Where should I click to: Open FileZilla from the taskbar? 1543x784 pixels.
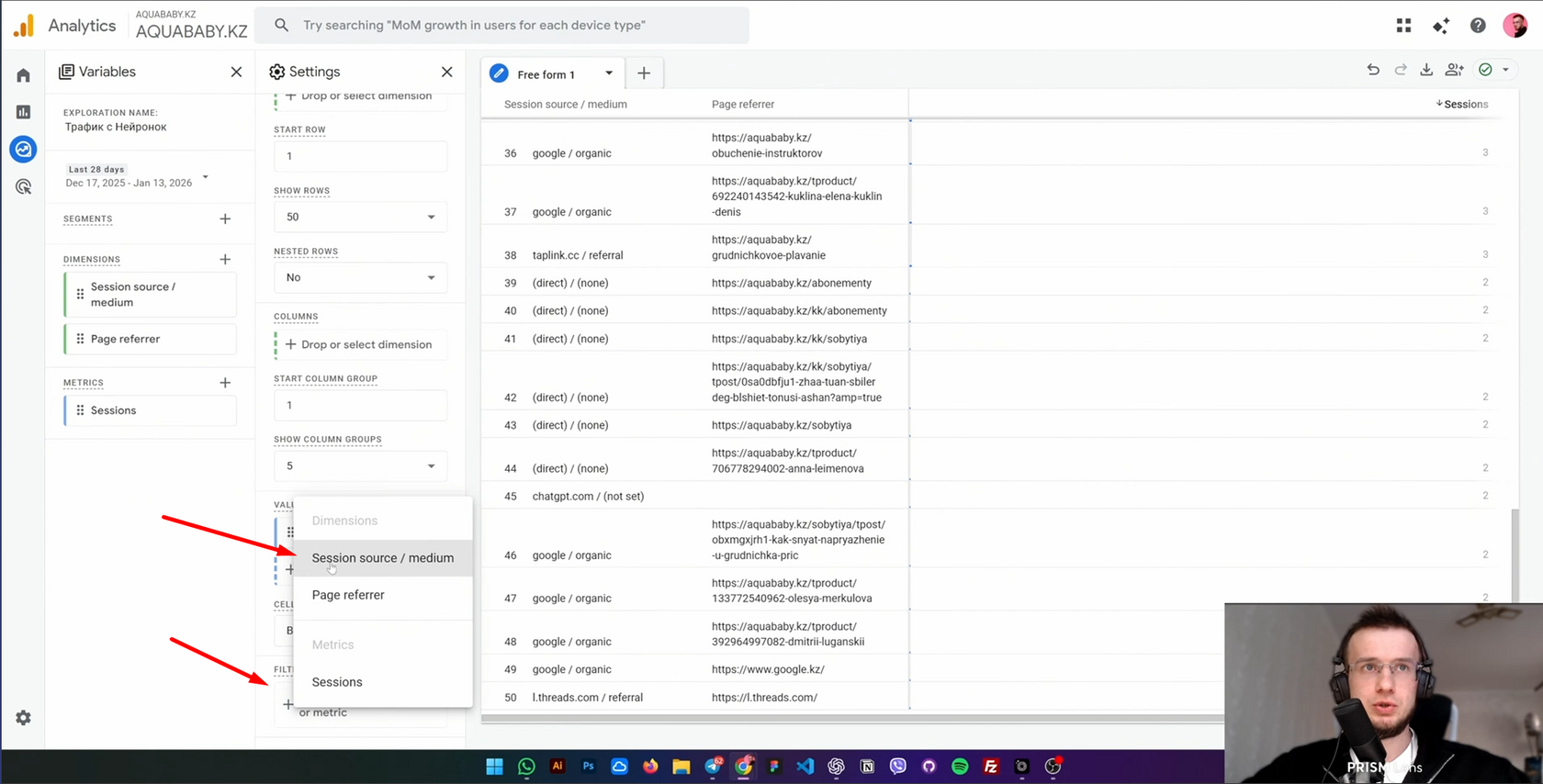pos(991,767)
